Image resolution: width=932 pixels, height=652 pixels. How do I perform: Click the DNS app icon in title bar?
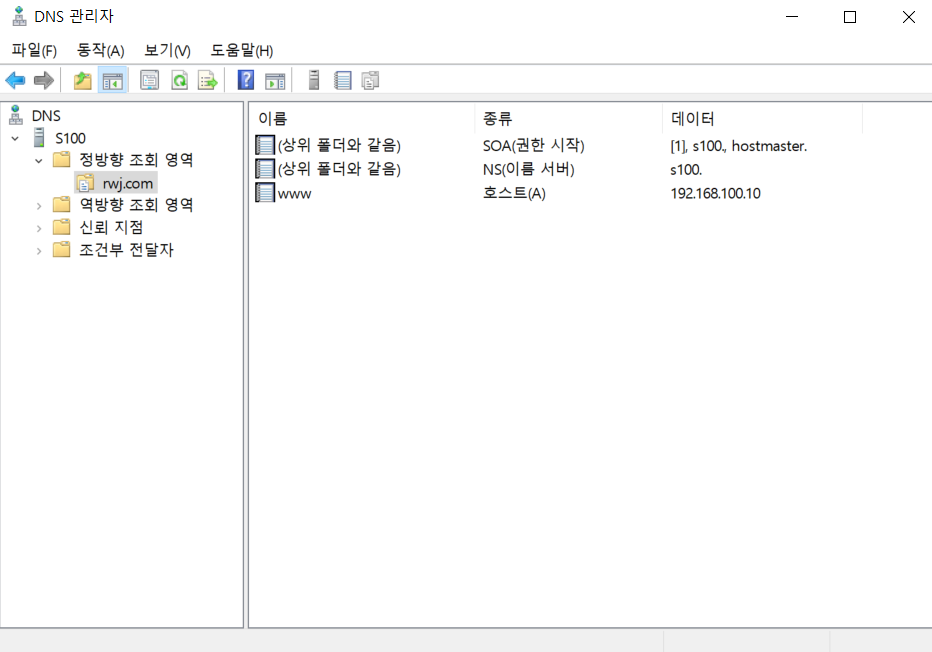click(19, 16)
